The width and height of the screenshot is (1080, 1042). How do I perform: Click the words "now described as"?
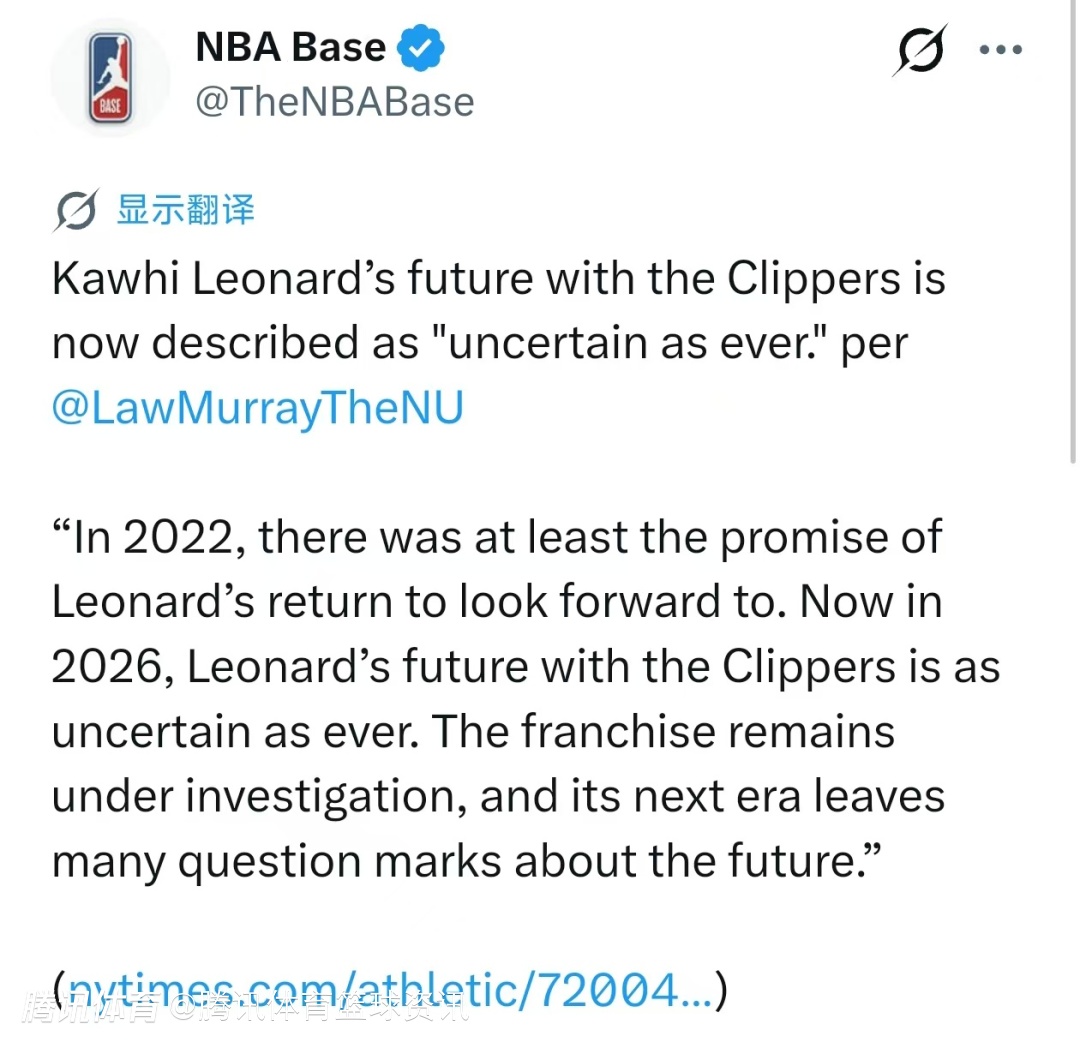coord(235,344)
